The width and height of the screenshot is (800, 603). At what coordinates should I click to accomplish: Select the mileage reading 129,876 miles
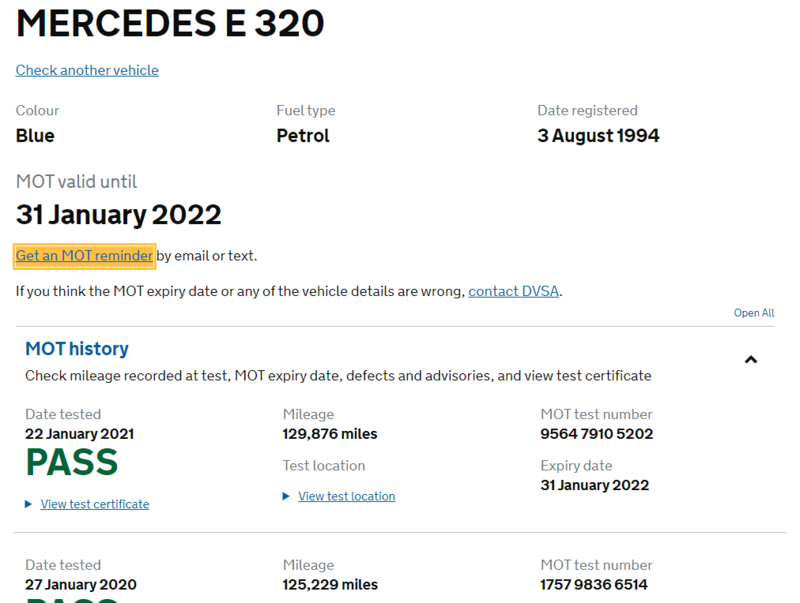332,434
